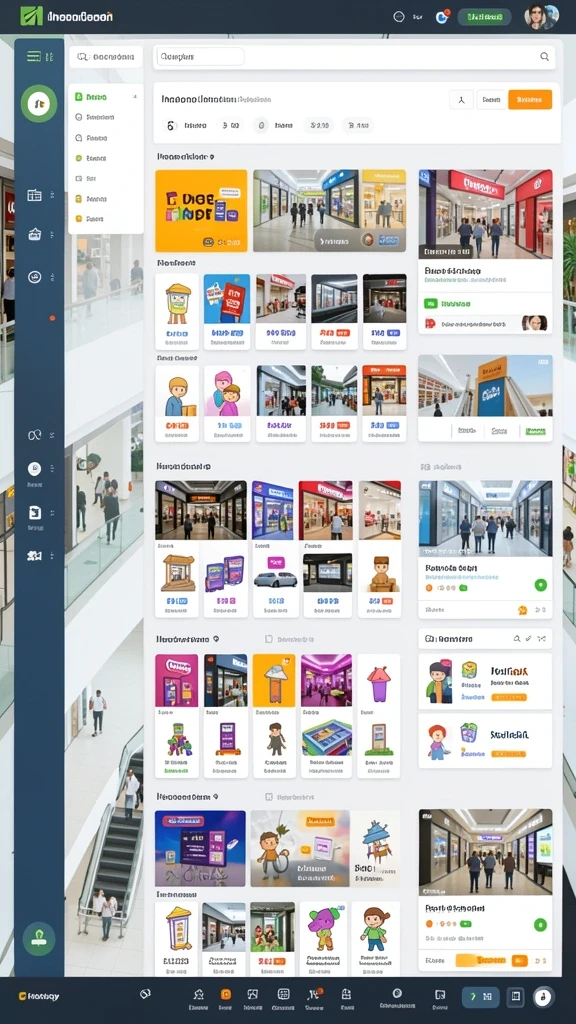Click the yellow promotional banner thumbnail

pos(201,211)
